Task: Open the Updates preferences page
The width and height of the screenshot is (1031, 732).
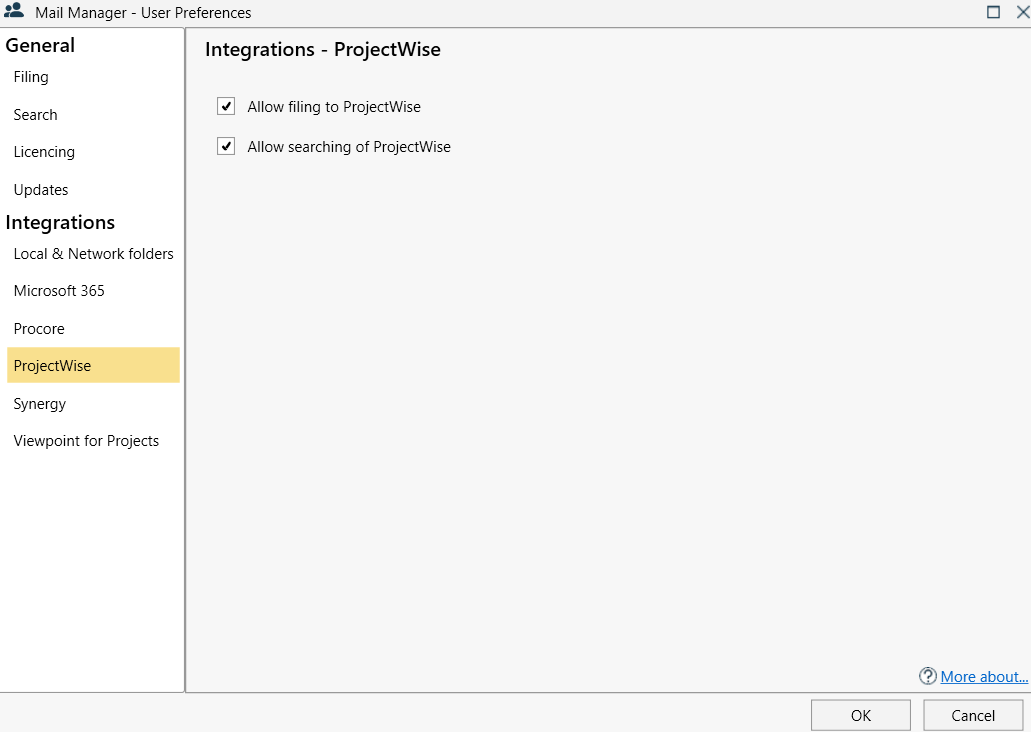Action: 41,189
